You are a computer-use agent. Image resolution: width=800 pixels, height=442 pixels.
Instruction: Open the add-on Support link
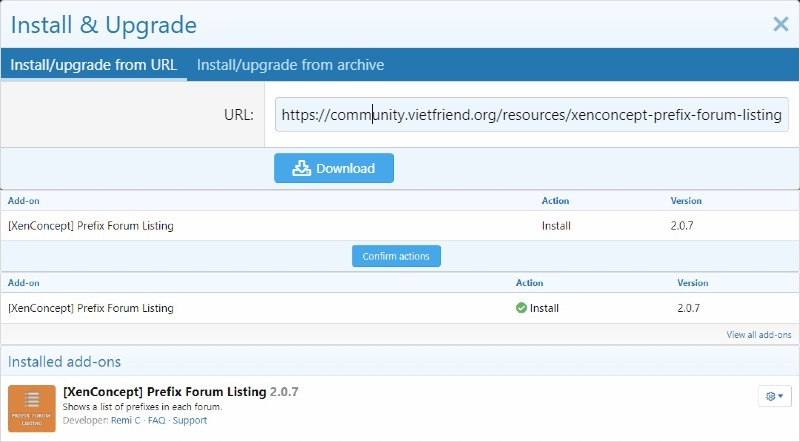pyautogui.click(x=190, y=421)
